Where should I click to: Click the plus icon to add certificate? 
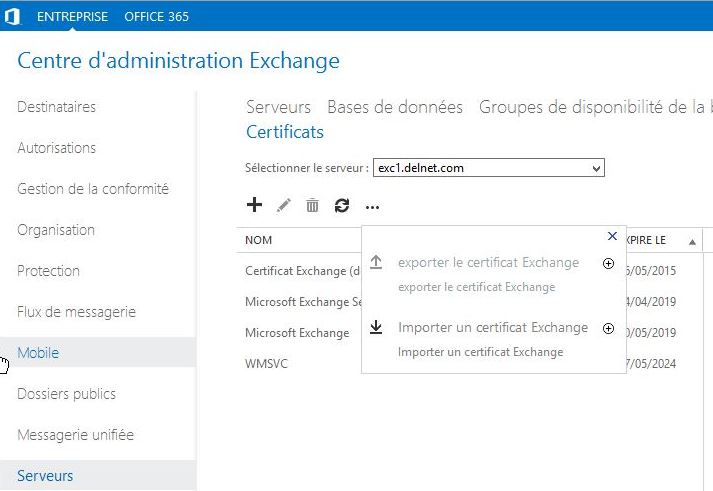(254, 205)
